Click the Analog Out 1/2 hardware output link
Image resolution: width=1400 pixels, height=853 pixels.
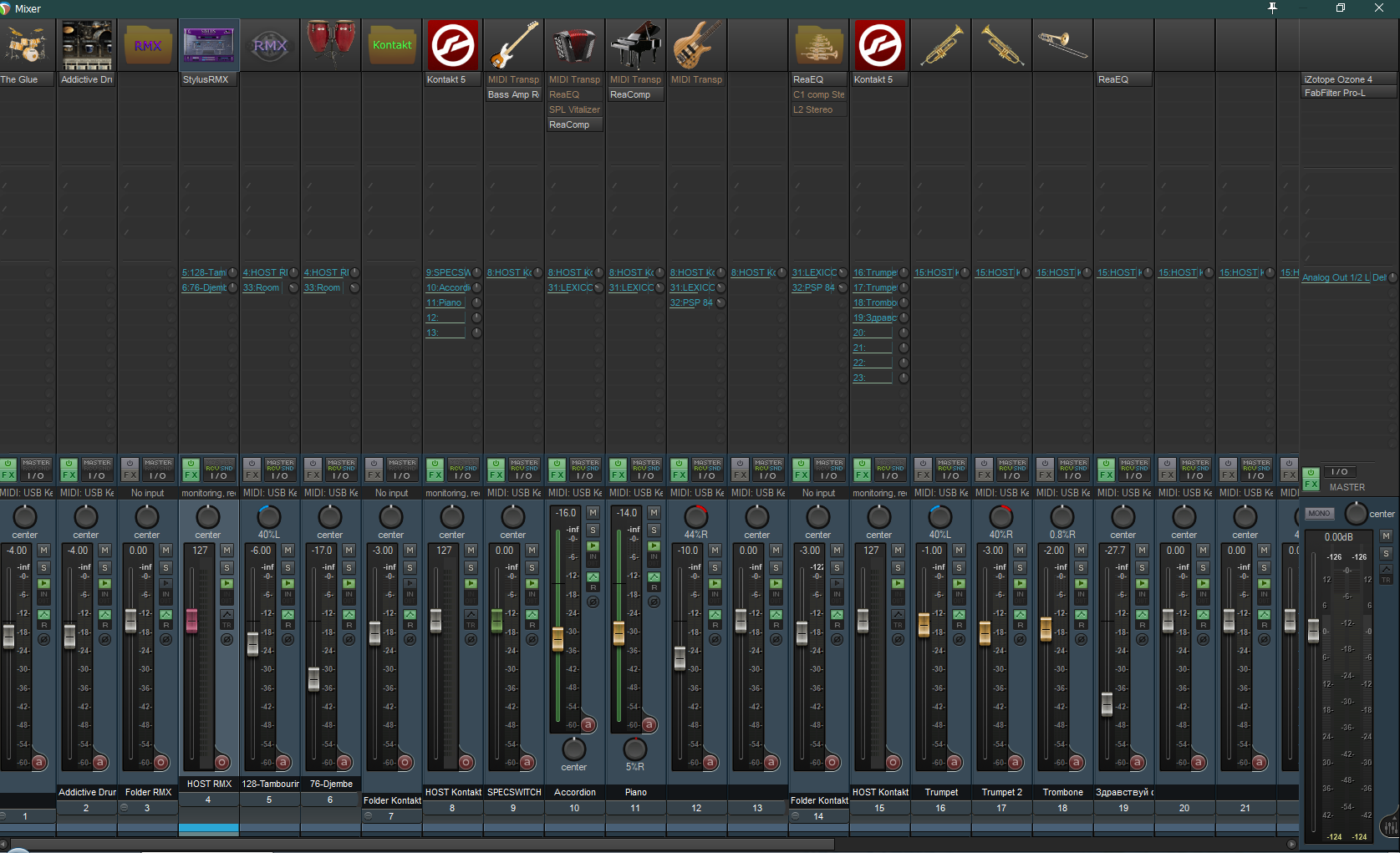[1335, 277]
